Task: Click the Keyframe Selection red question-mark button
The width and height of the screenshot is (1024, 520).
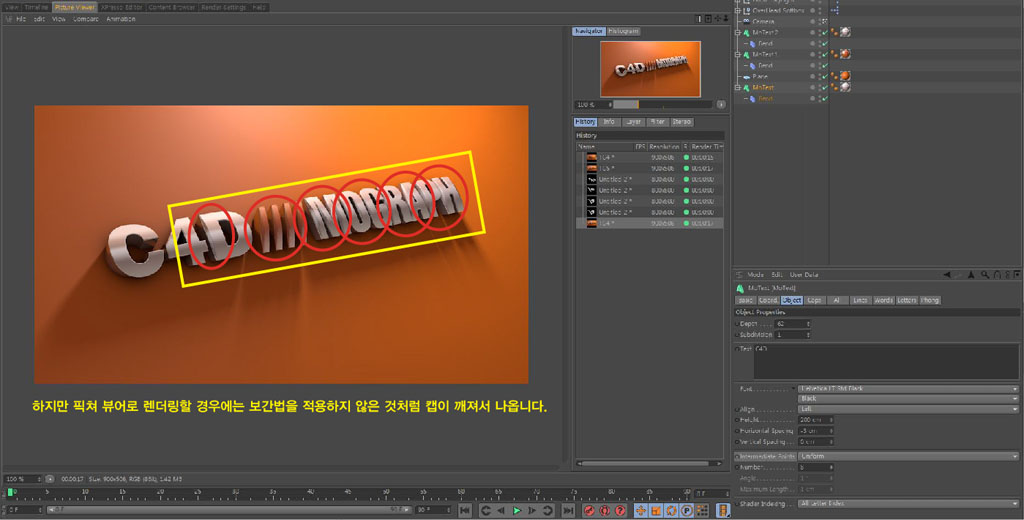Action: 620,510
